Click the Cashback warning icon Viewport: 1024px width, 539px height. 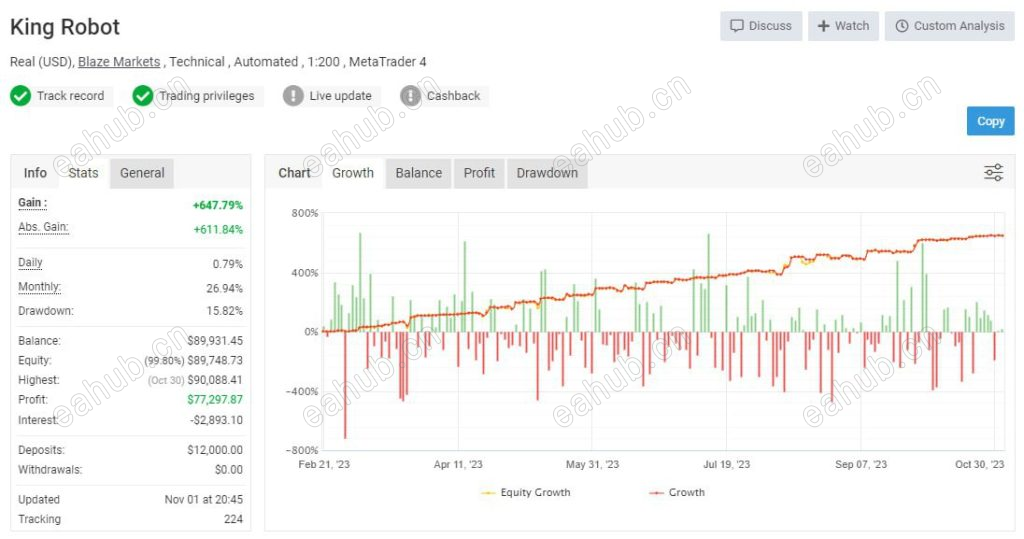pos(410,96)
